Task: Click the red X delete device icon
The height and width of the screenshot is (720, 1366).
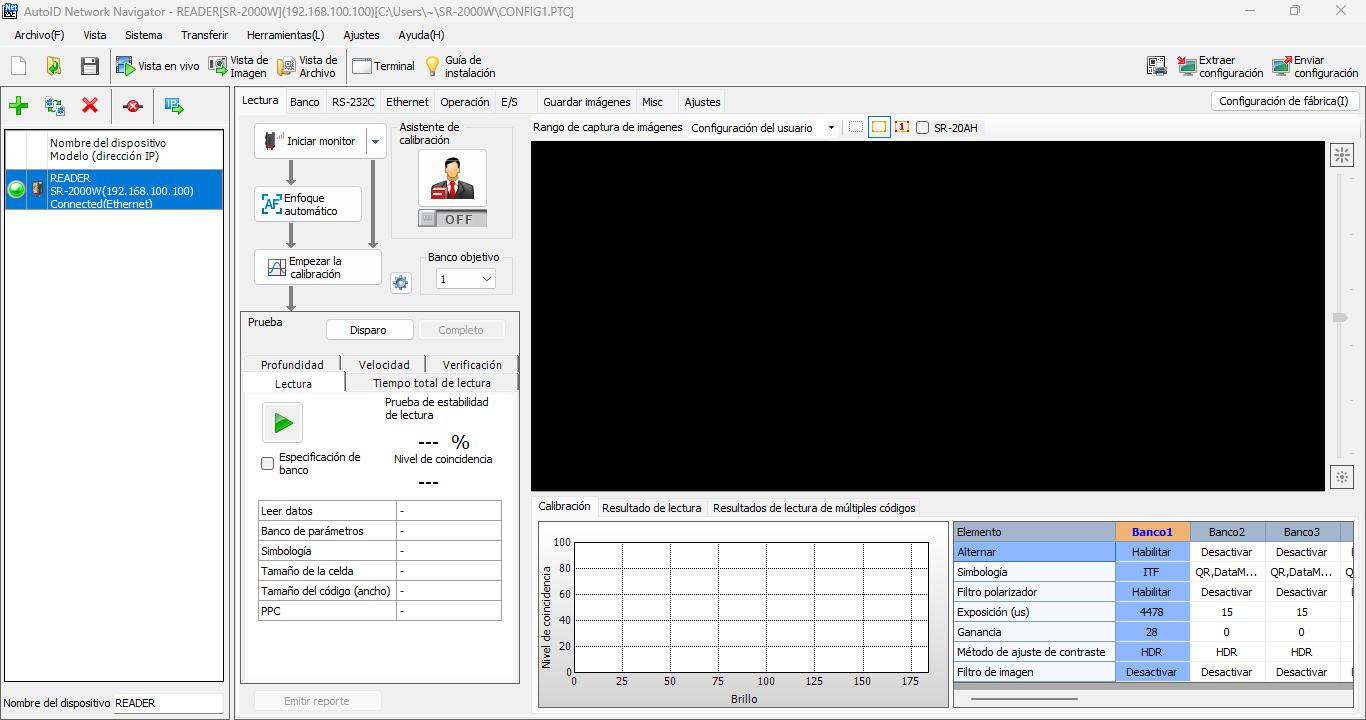Action: coord(90,105)
